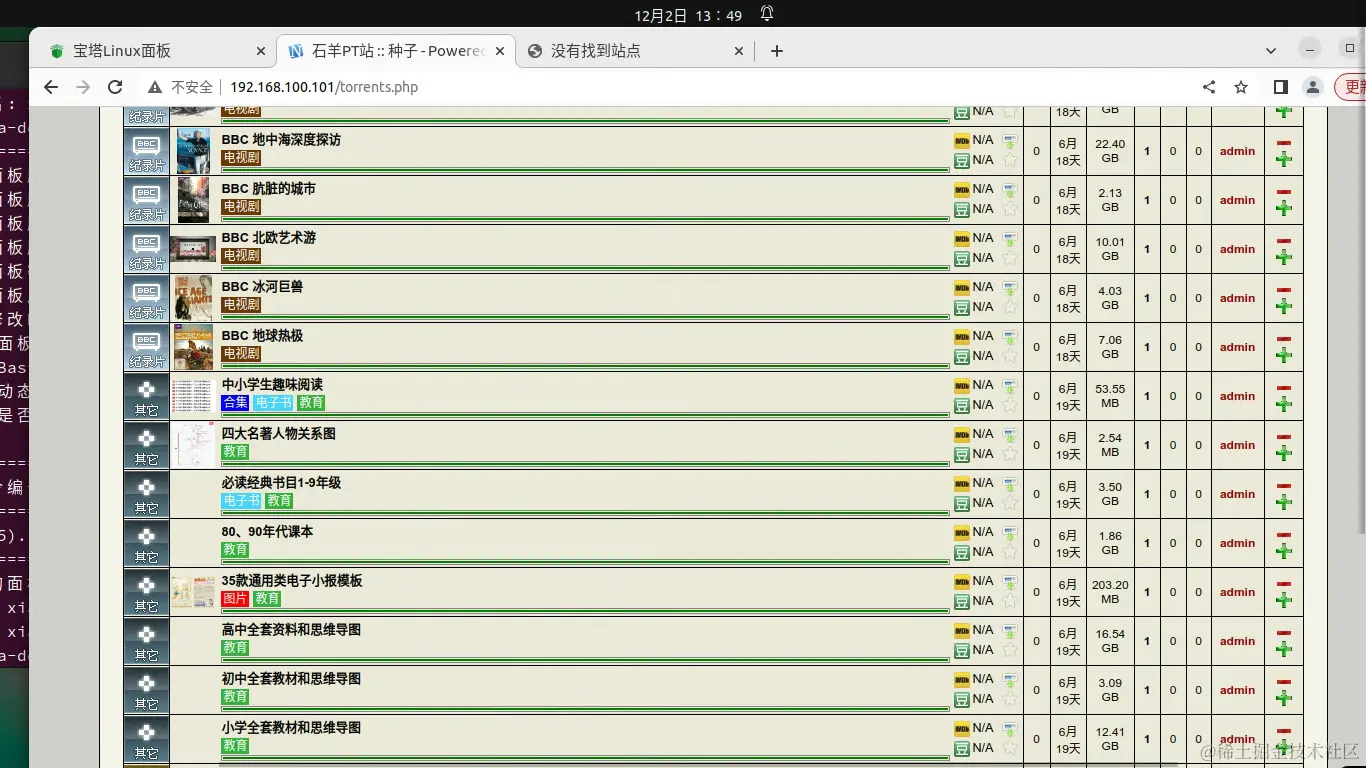Select the 纪录片 category icon beside BBC 冰河巨兽
Screen dimensions: 1366x768
tap(146, 297)
